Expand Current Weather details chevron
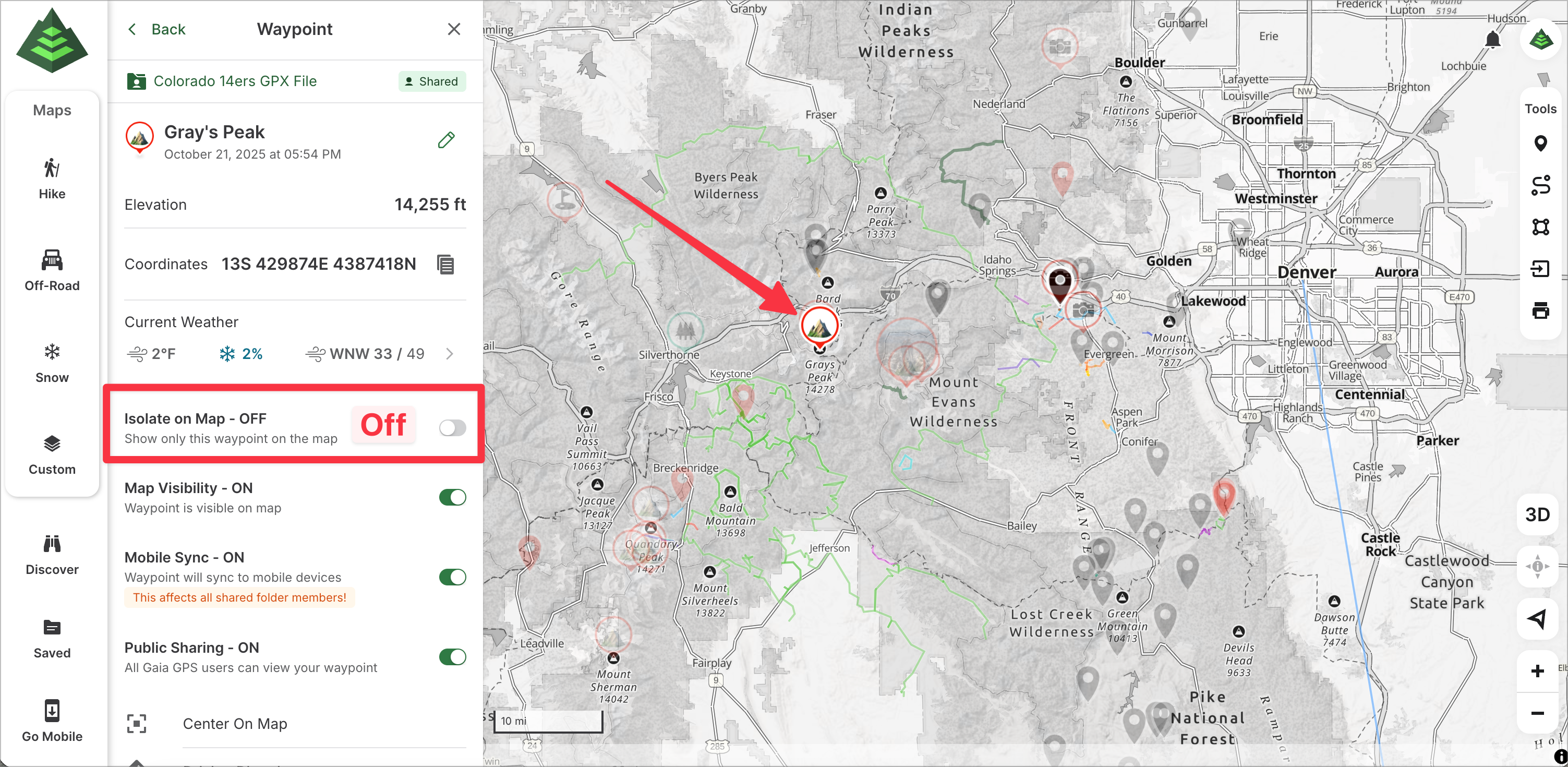Image resolution: width=1568 pixels, height=767 pixels. click(x=449, y=354)
